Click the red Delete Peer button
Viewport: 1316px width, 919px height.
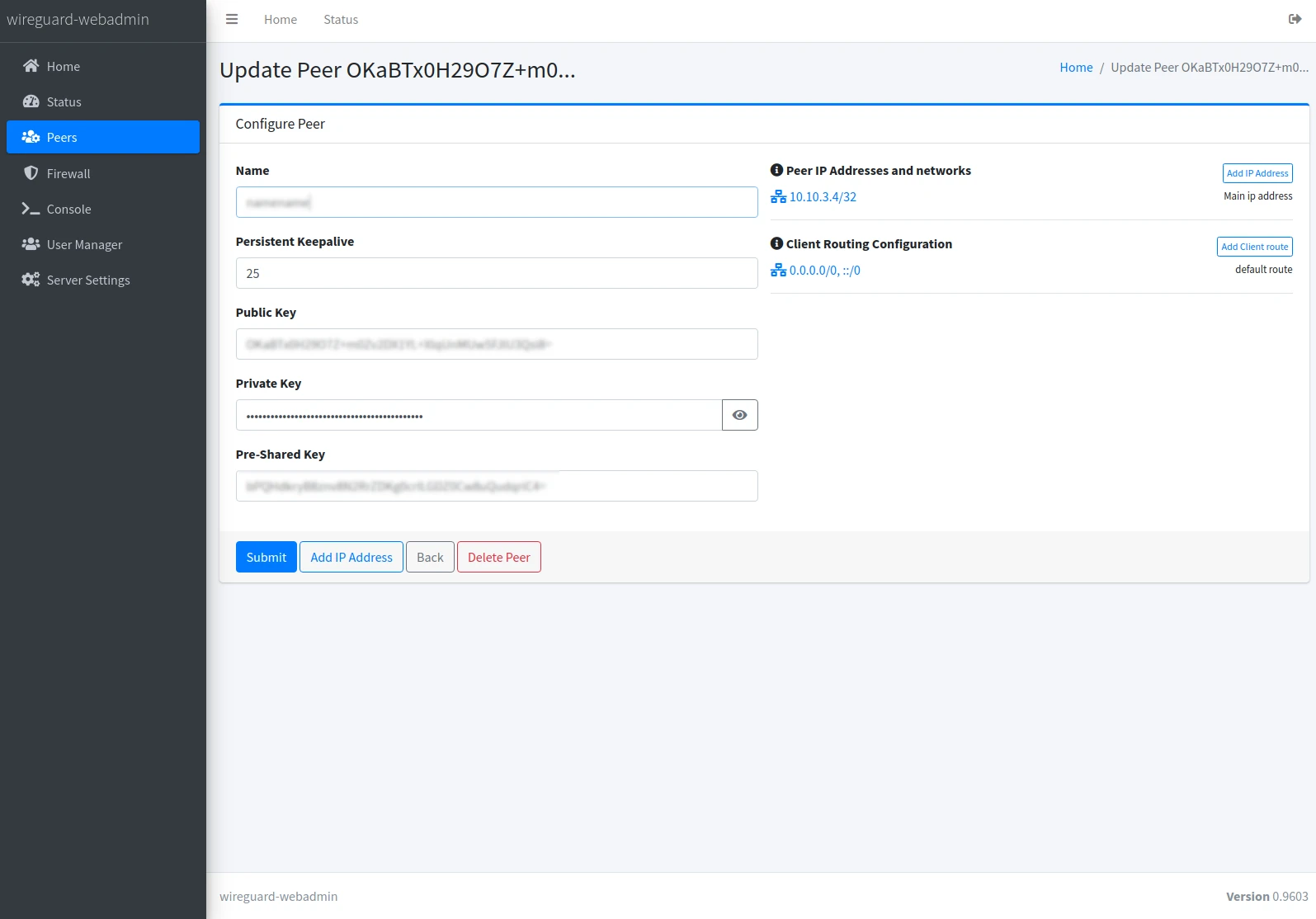[499, 557]
